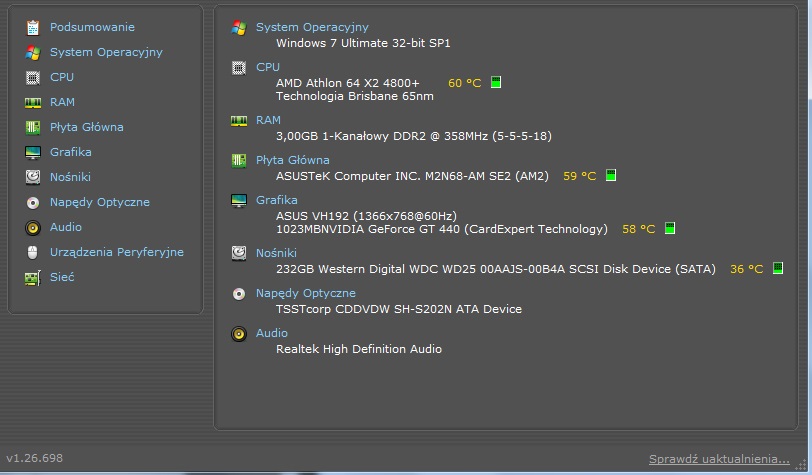Open Grafika section in the sidebar
The image size is (812, 475).
click(70, 152)
